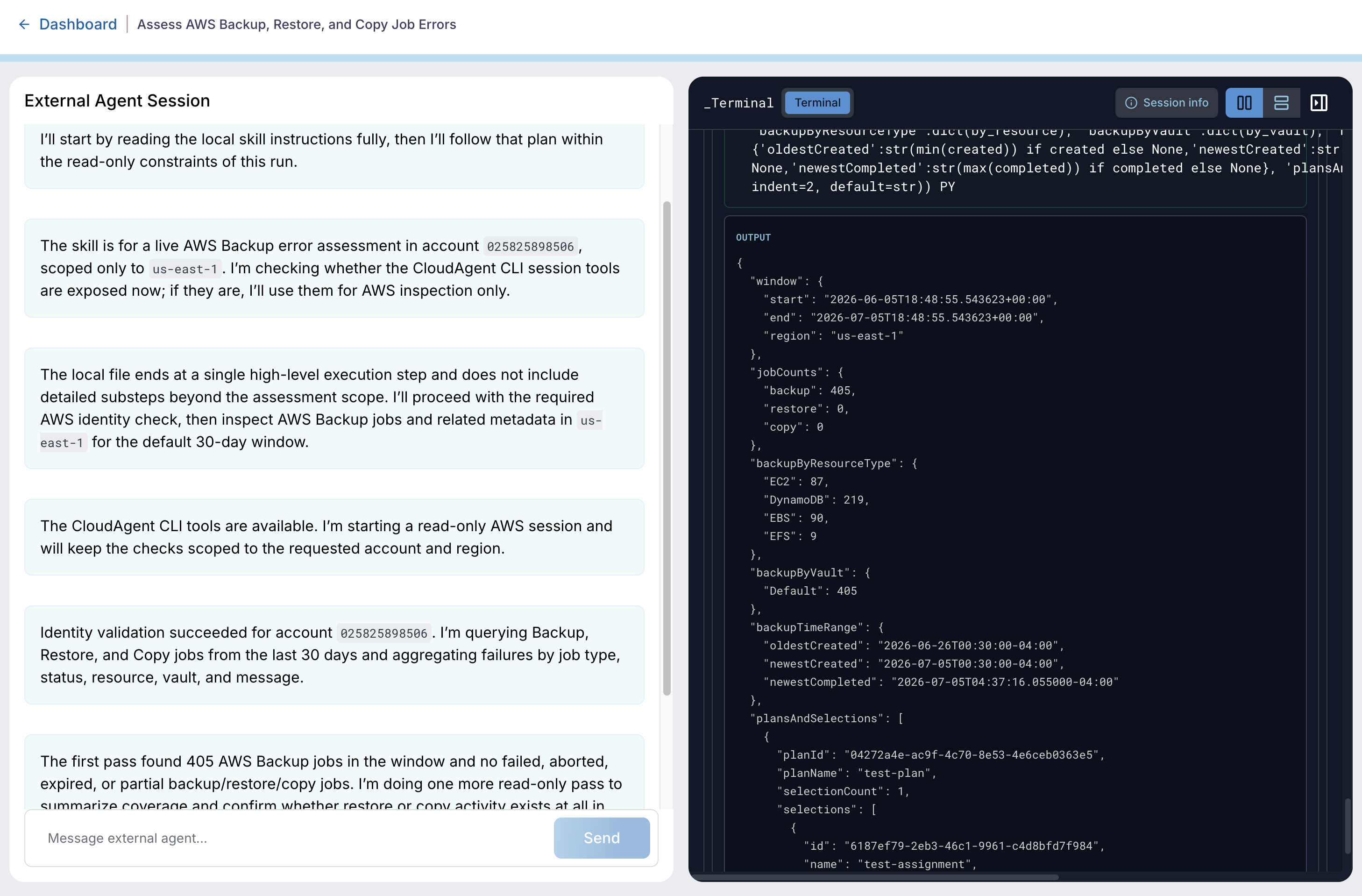
Task: Click the "planName": "test-plan" line
Action: pos(856,773)
